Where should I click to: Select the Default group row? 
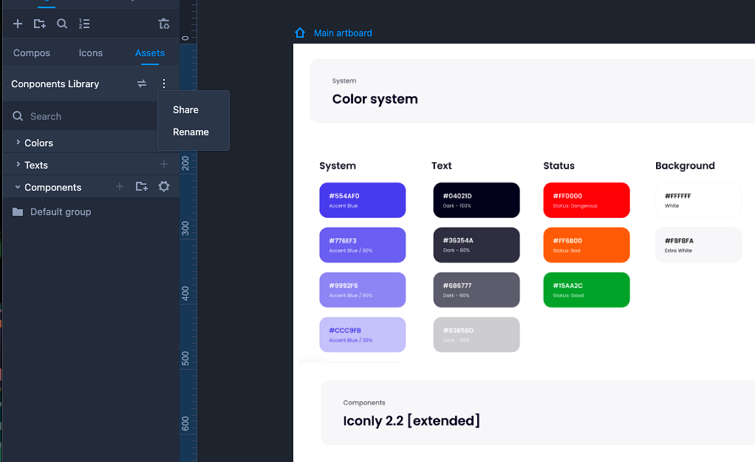tap(91, 212)
